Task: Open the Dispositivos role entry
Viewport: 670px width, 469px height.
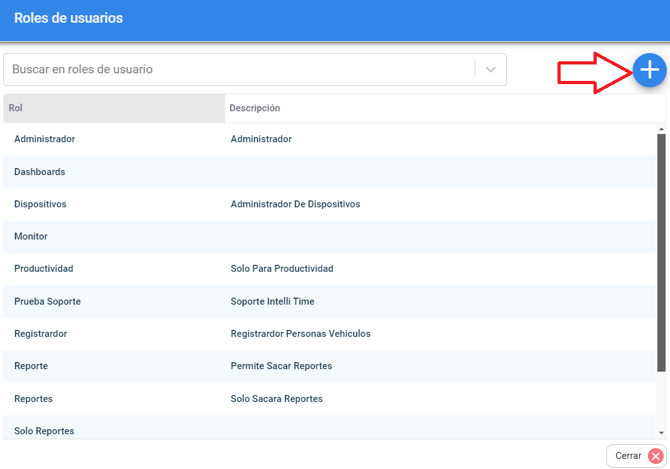Action: point(41,204)
